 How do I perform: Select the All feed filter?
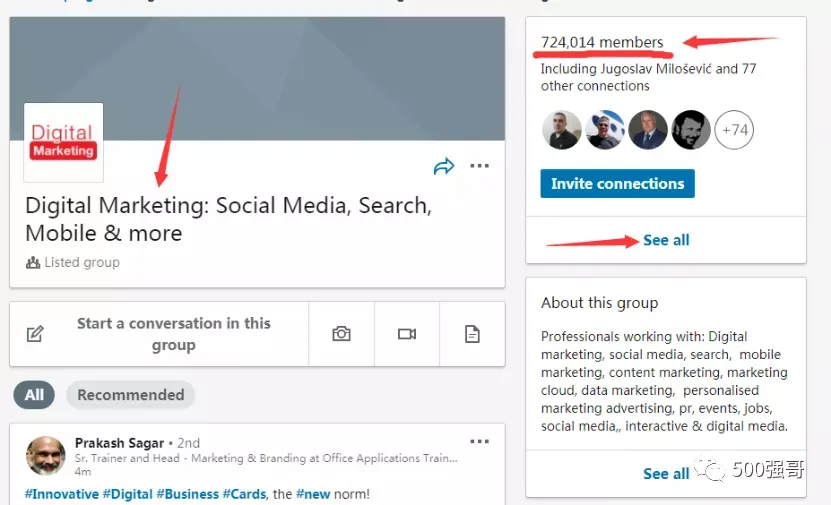point(34,395)
